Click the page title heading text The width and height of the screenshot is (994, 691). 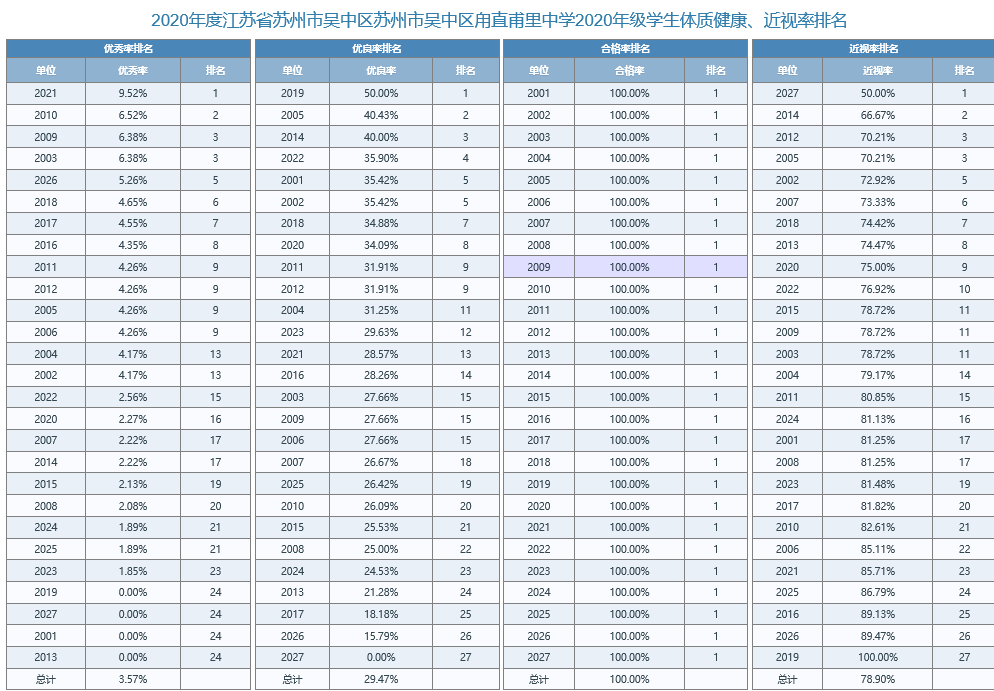point(497,20)
